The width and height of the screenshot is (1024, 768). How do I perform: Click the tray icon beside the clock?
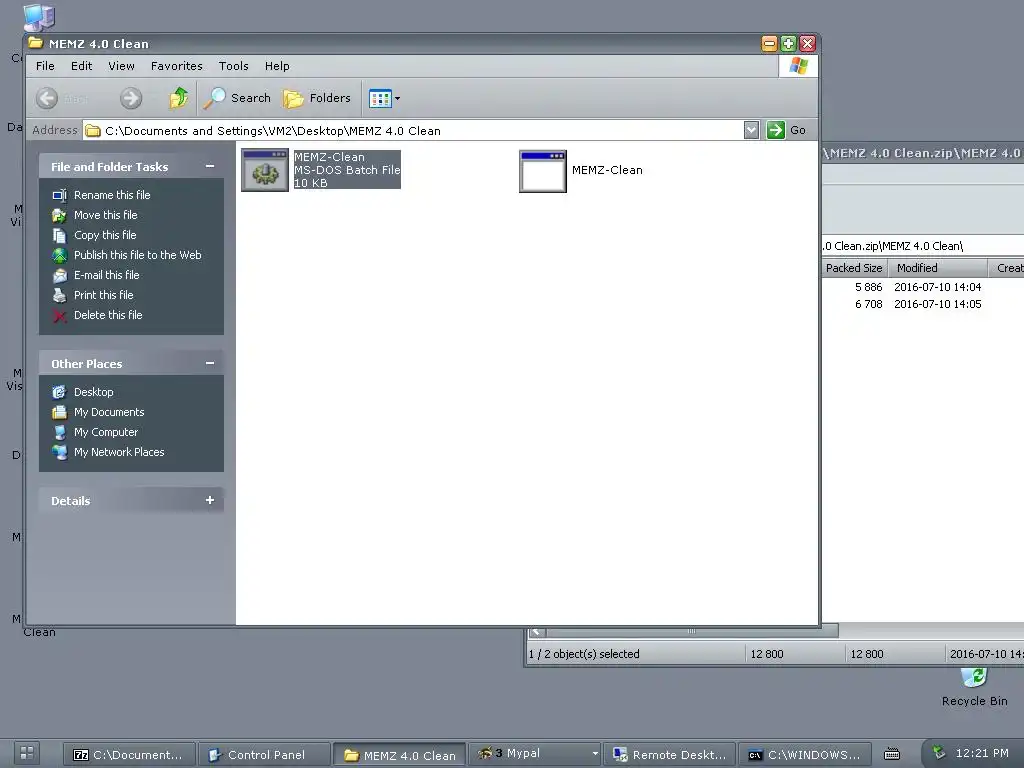pyautogui.click(x=938, y=753)
